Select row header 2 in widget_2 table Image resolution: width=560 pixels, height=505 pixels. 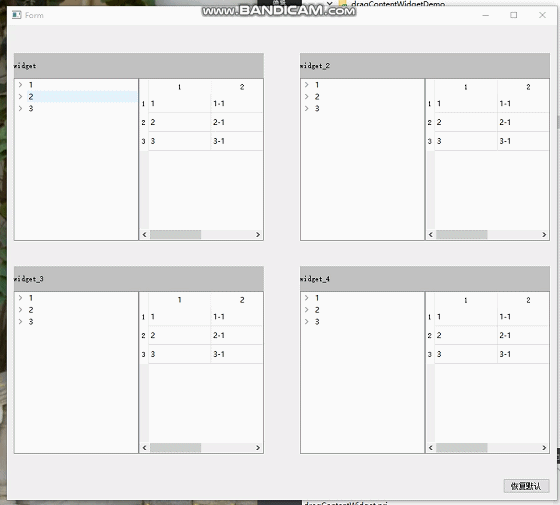pos(430,122)
